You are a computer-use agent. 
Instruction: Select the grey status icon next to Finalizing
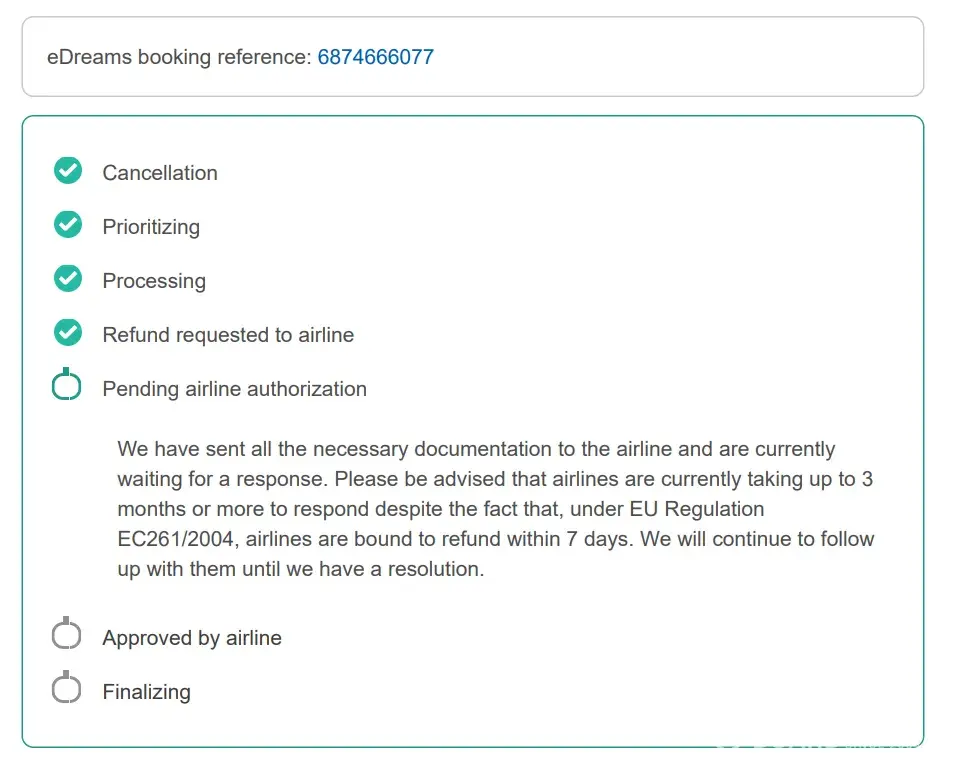point(67,690)
